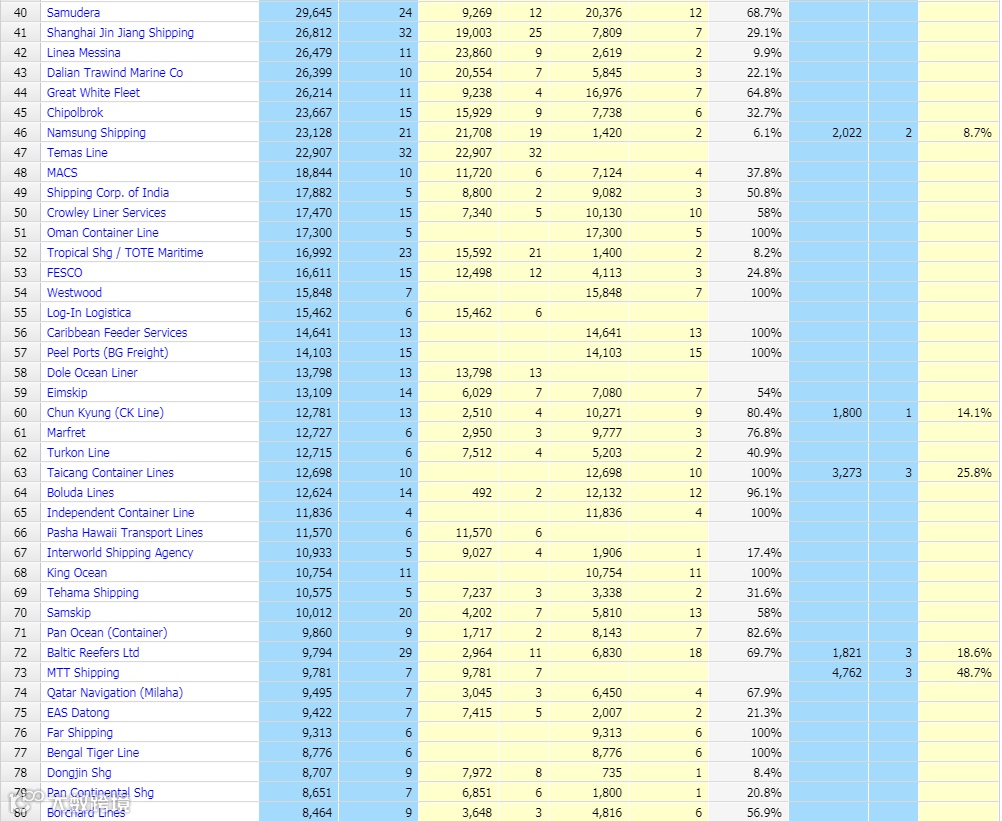This screenshot has width=1002, height=821.
Task: Click Namsung Shipping operator name
Action: (x=96, y=132)
